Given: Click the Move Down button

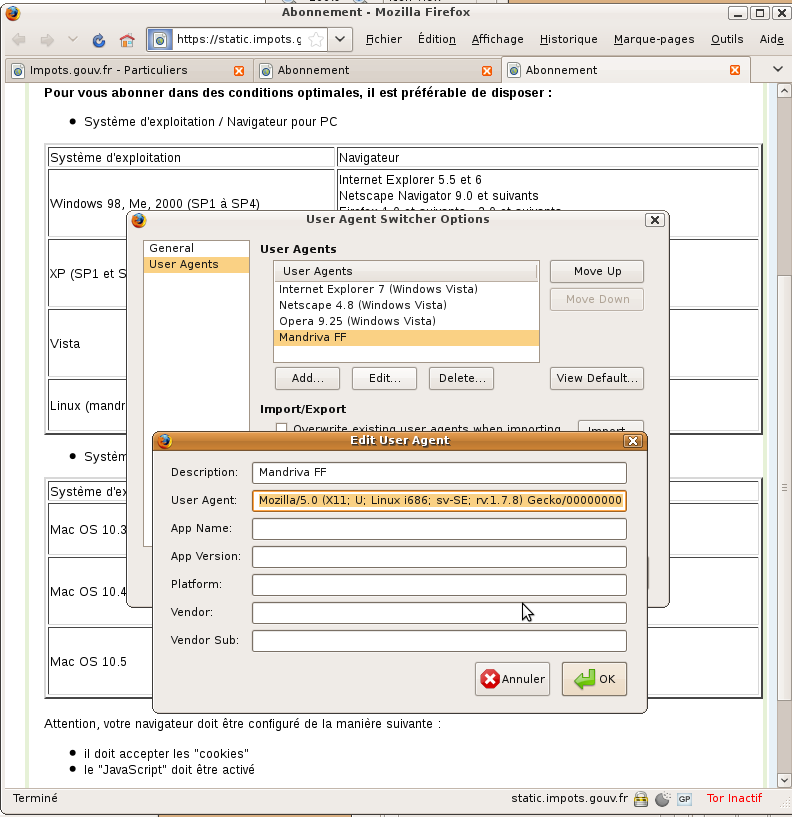Looking at the screenshot, I should click(x=597, y=300).
